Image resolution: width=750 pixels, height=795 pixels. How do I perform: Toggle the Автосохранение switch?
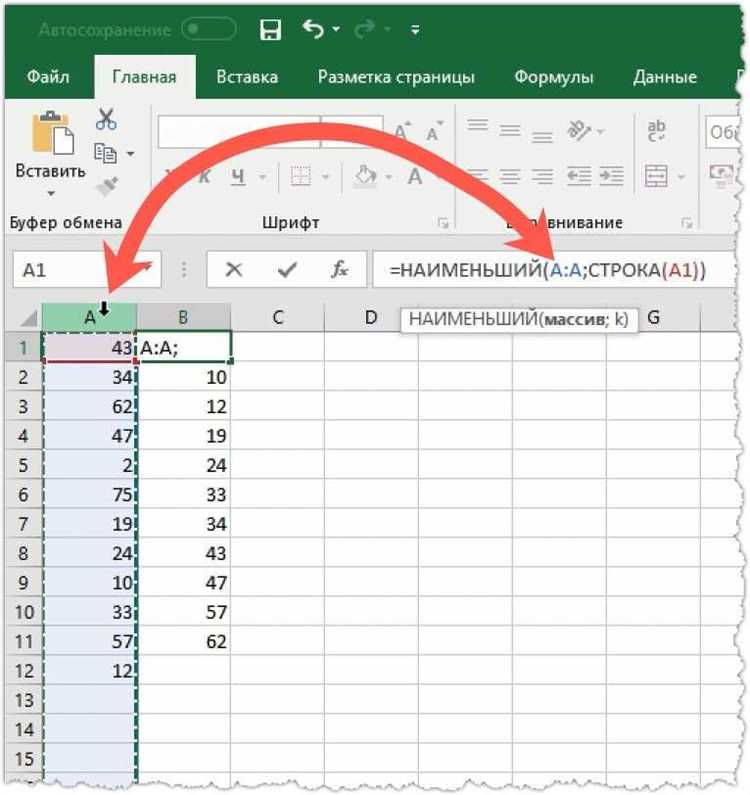209,29
